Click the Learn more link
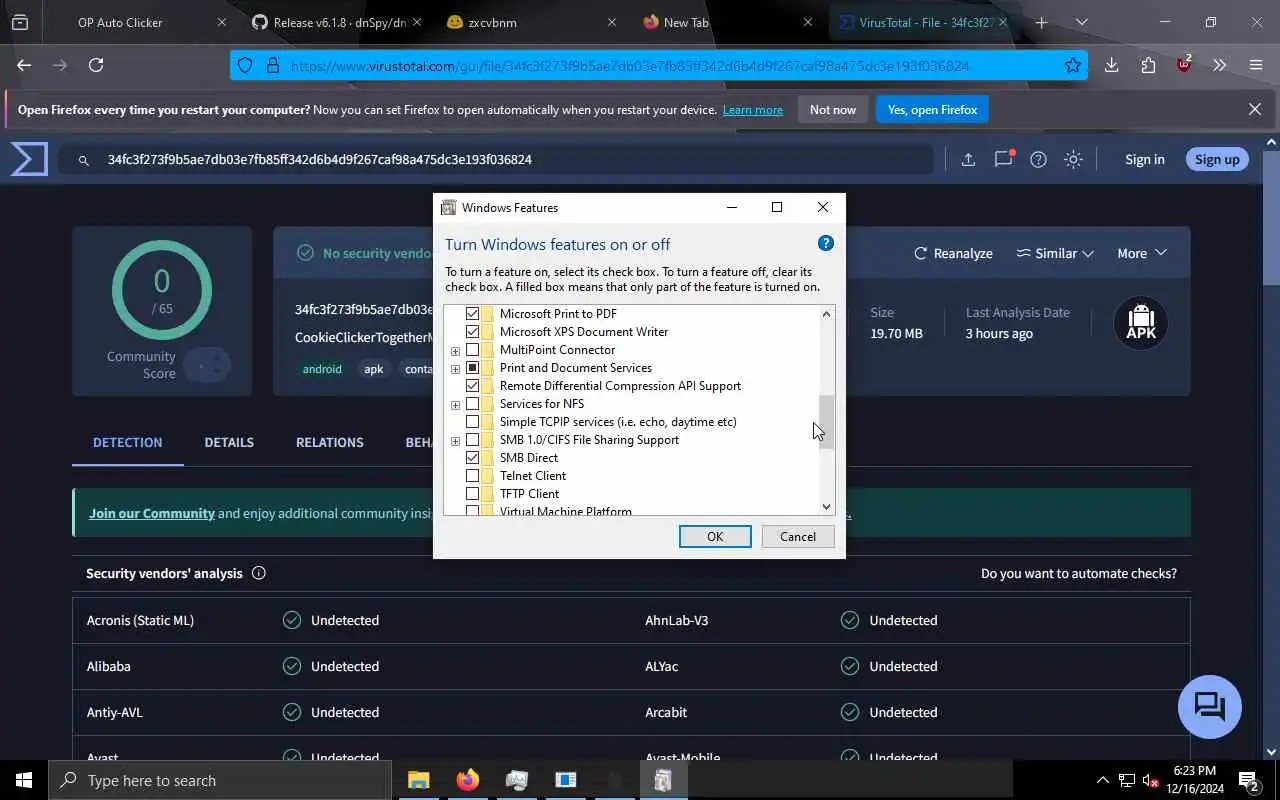1280x800 pixels. pyautogui.click(x=753, y=110)
